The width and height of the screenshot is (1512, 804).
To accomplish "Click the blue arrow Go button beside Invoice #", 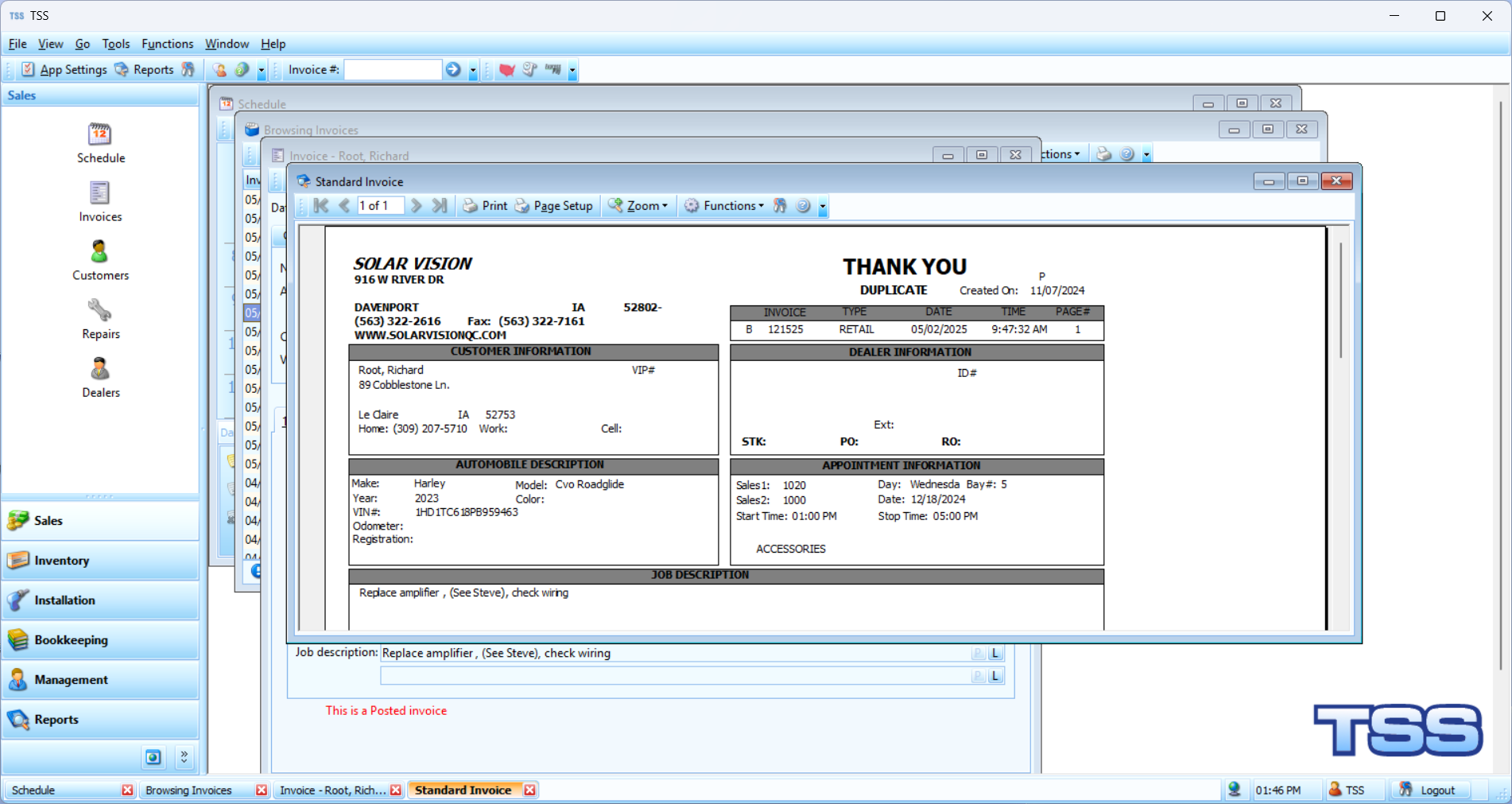I will click(453, 70).
